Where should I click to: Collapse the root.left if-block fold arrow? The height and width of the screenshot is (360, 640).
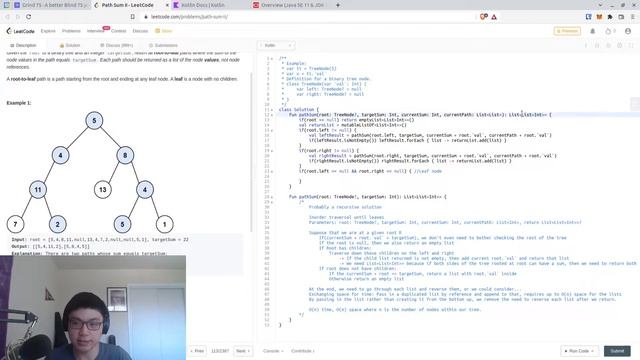click(272, 130)
